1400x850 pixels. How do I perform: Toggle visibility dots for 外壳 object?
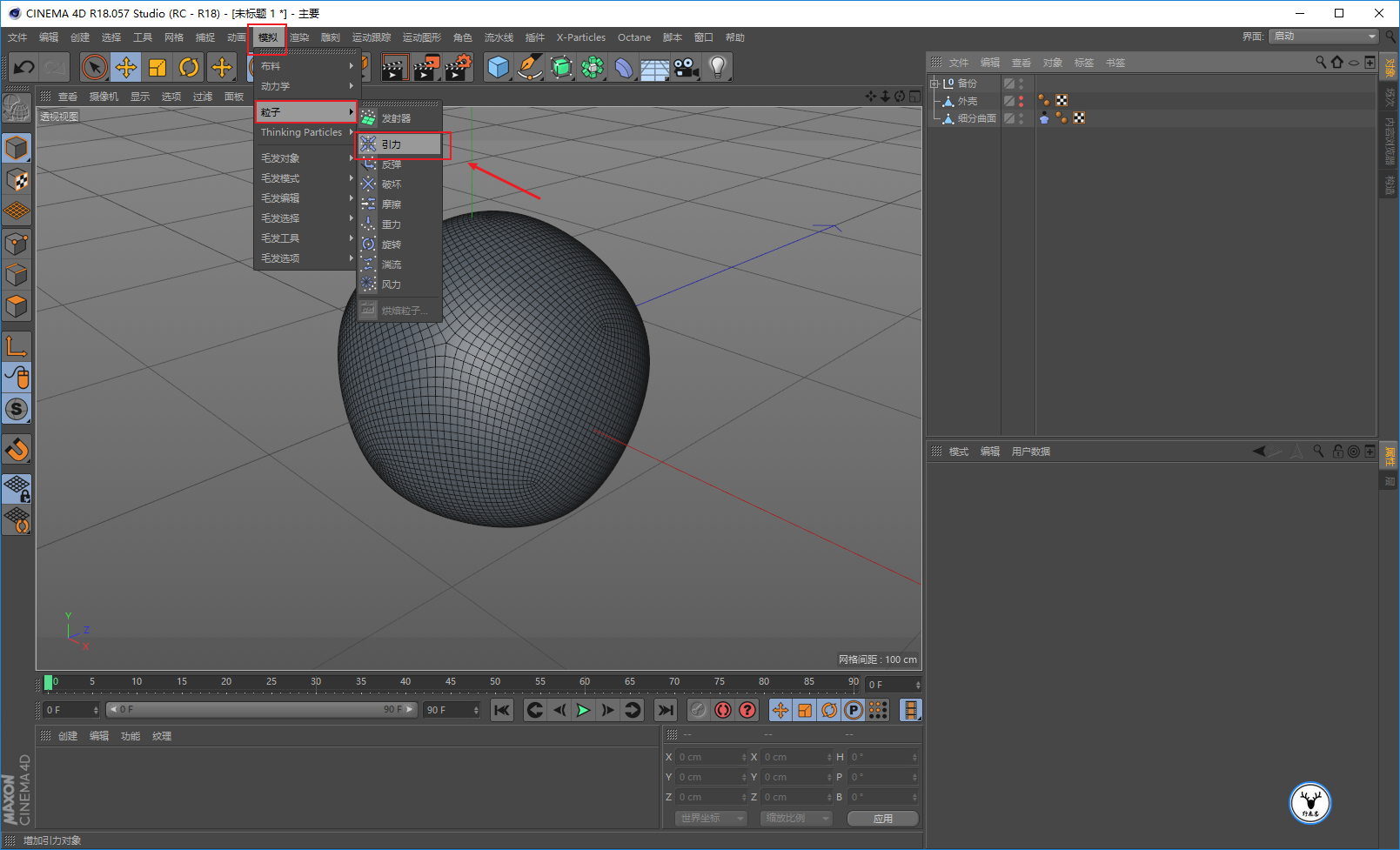(x=1022, y=101)
